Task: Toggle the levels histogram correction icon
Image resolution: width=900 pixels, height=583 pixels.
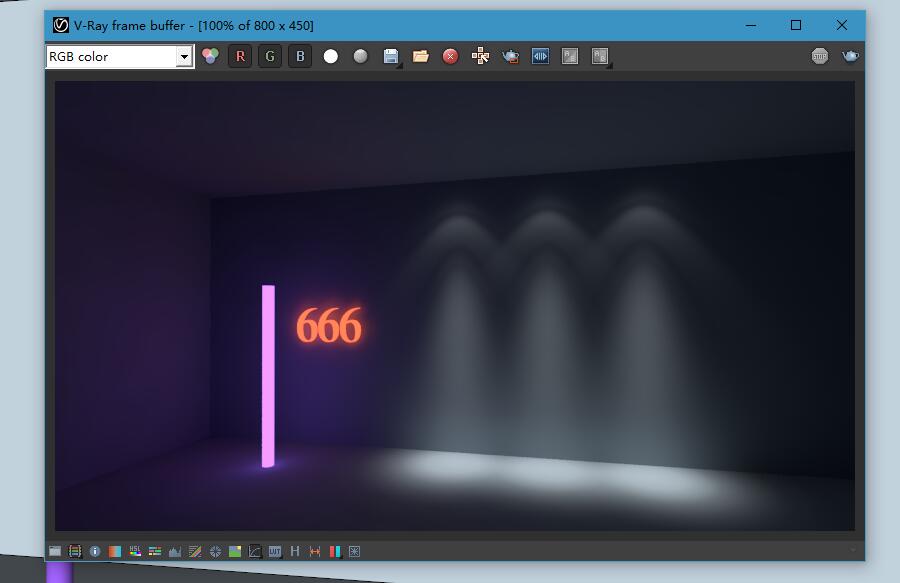Action: coord(175,551)
